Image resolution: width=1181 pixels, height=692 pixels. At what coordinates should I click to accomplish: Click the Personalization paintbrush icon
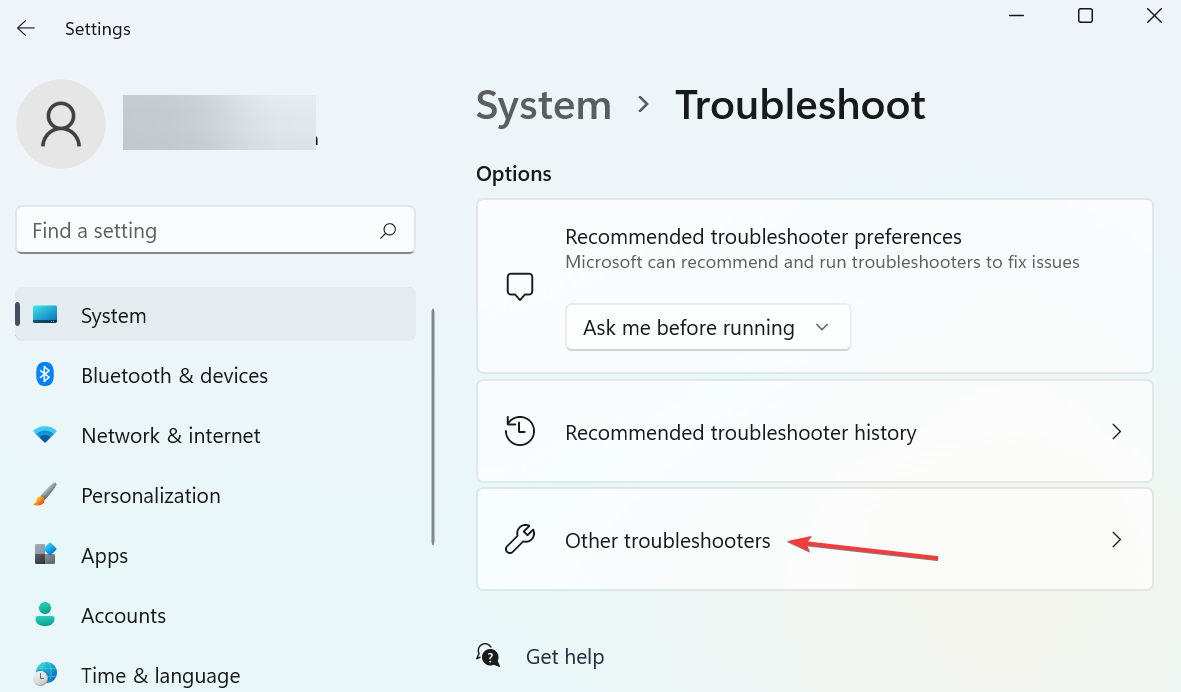45,495
